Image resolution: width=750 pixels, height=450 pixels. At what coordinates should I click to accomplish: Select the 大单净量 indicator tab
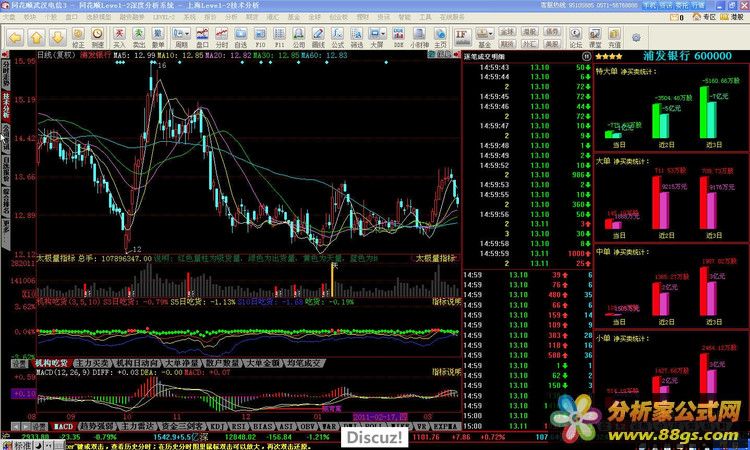click(x=181, y=363)
